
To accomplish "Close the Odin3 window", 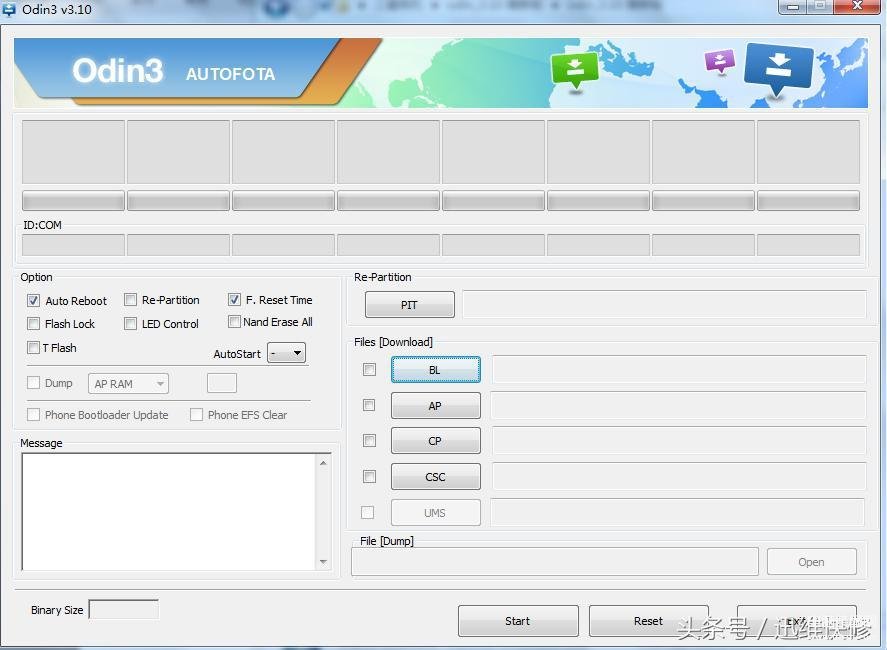I will [x=857, y=6].
